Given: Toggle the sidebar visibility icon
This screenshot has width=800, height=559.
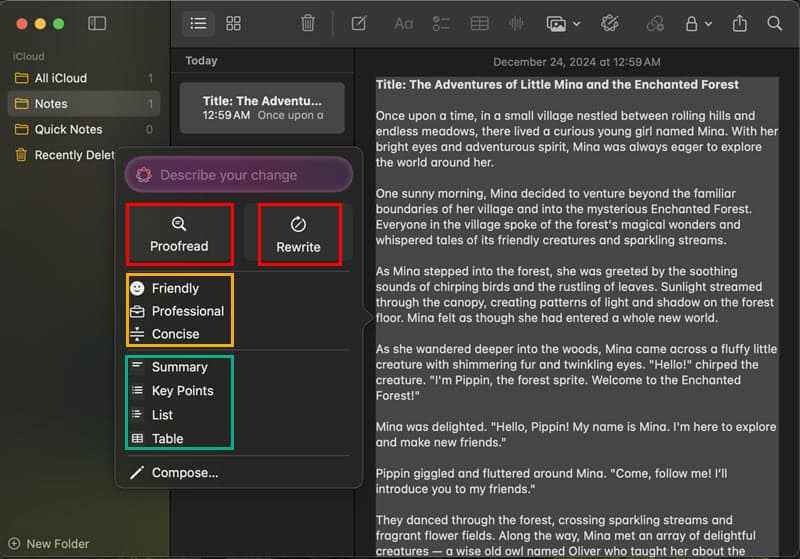Looking at the screenshot, I should pyautogui.click(x=97, y=23).
